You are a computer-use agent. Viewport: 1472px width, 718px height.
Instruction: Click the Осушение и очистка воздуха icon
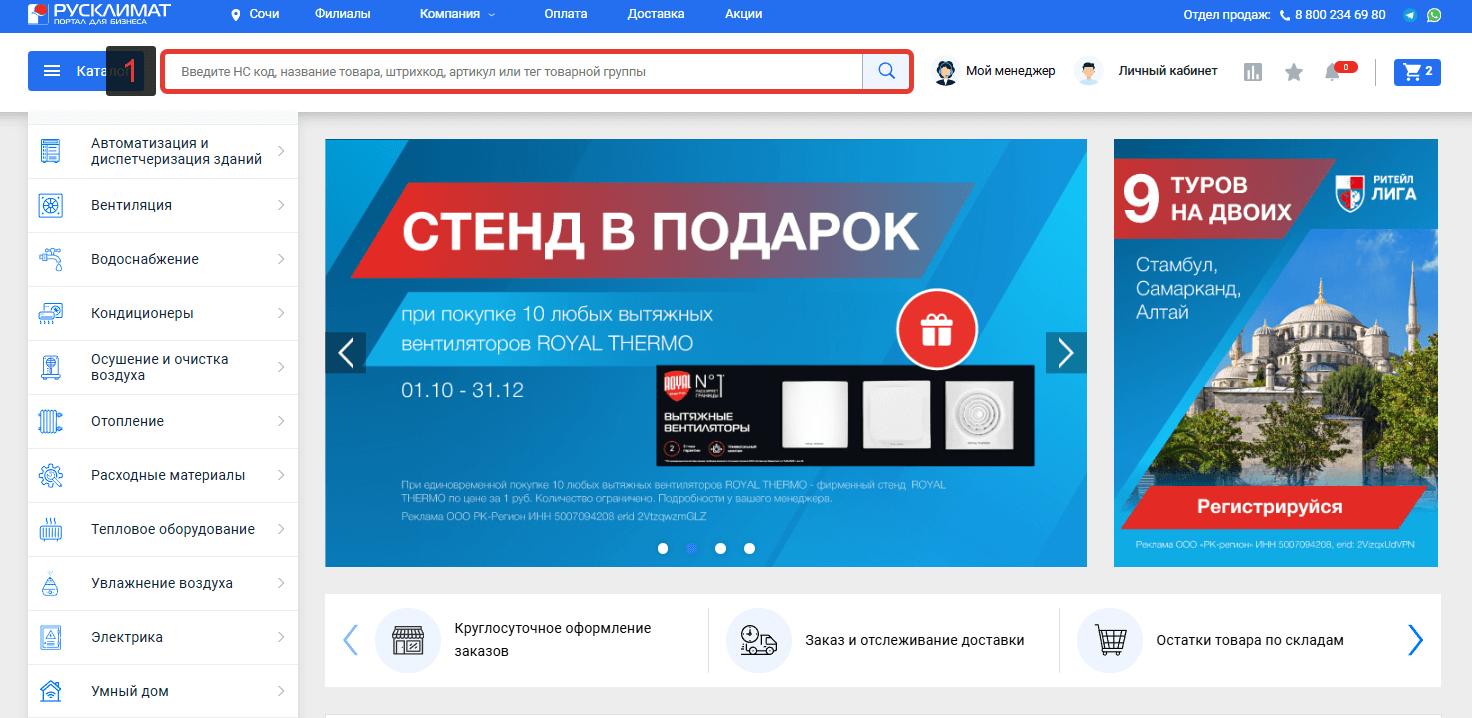(x=50, y=367)
